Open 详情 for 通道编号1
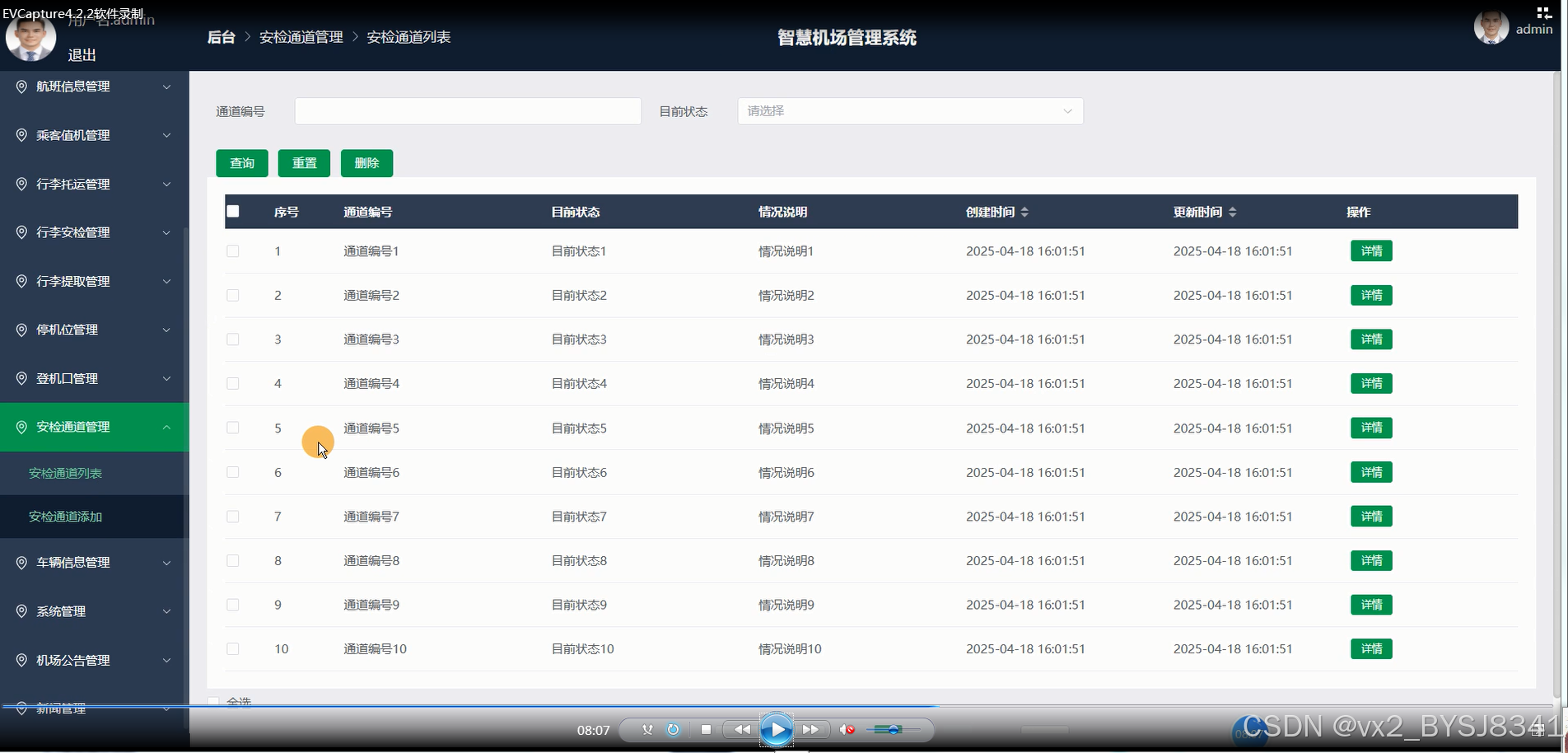 1371,250
